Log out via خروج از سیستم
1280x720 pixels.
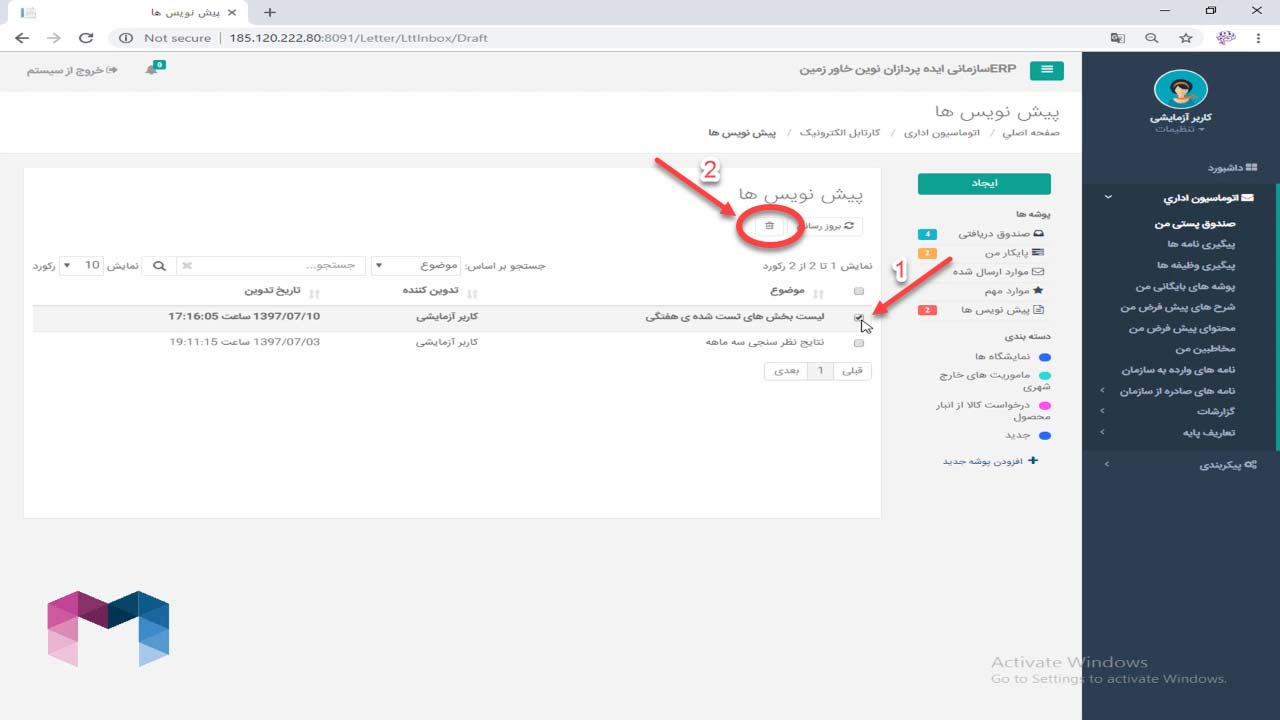pyautogui.click(x=72, y=70)
